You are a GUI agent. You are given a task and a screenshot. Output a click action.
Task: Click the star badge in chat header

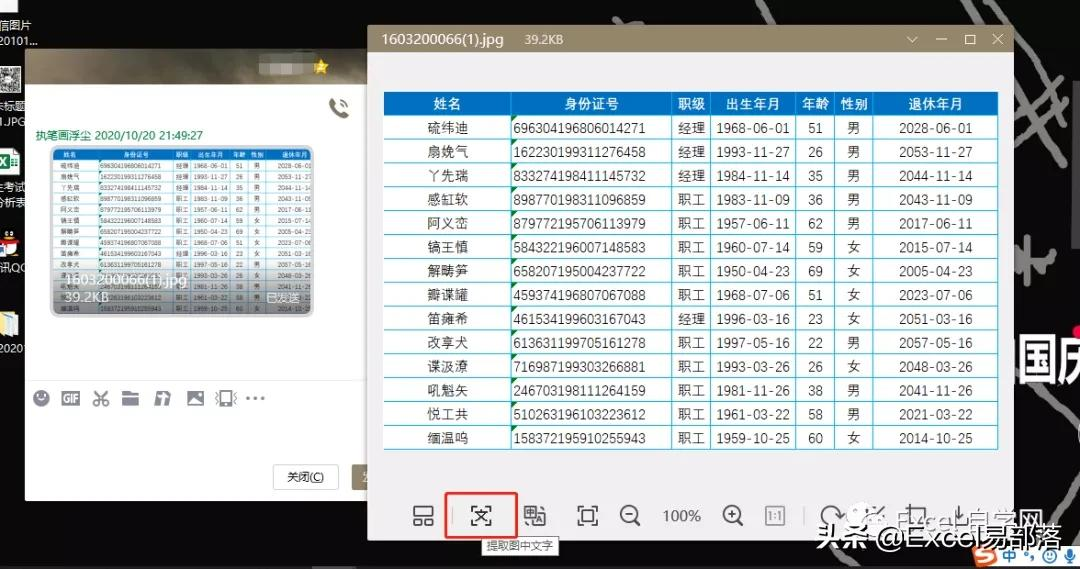coord(320,67)
